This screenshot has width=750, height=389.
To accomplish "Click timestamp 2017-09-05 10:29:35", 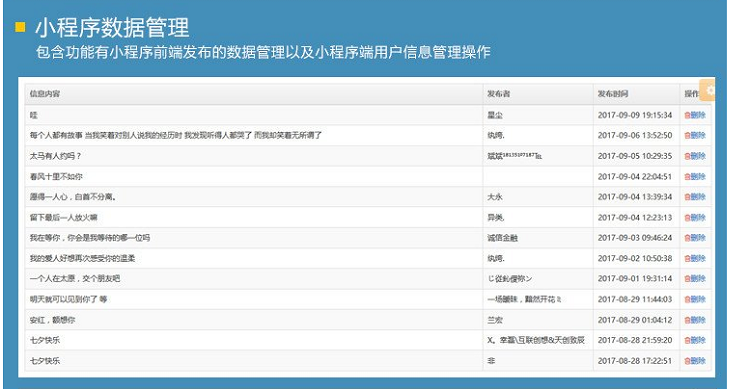I will (635, 156).
